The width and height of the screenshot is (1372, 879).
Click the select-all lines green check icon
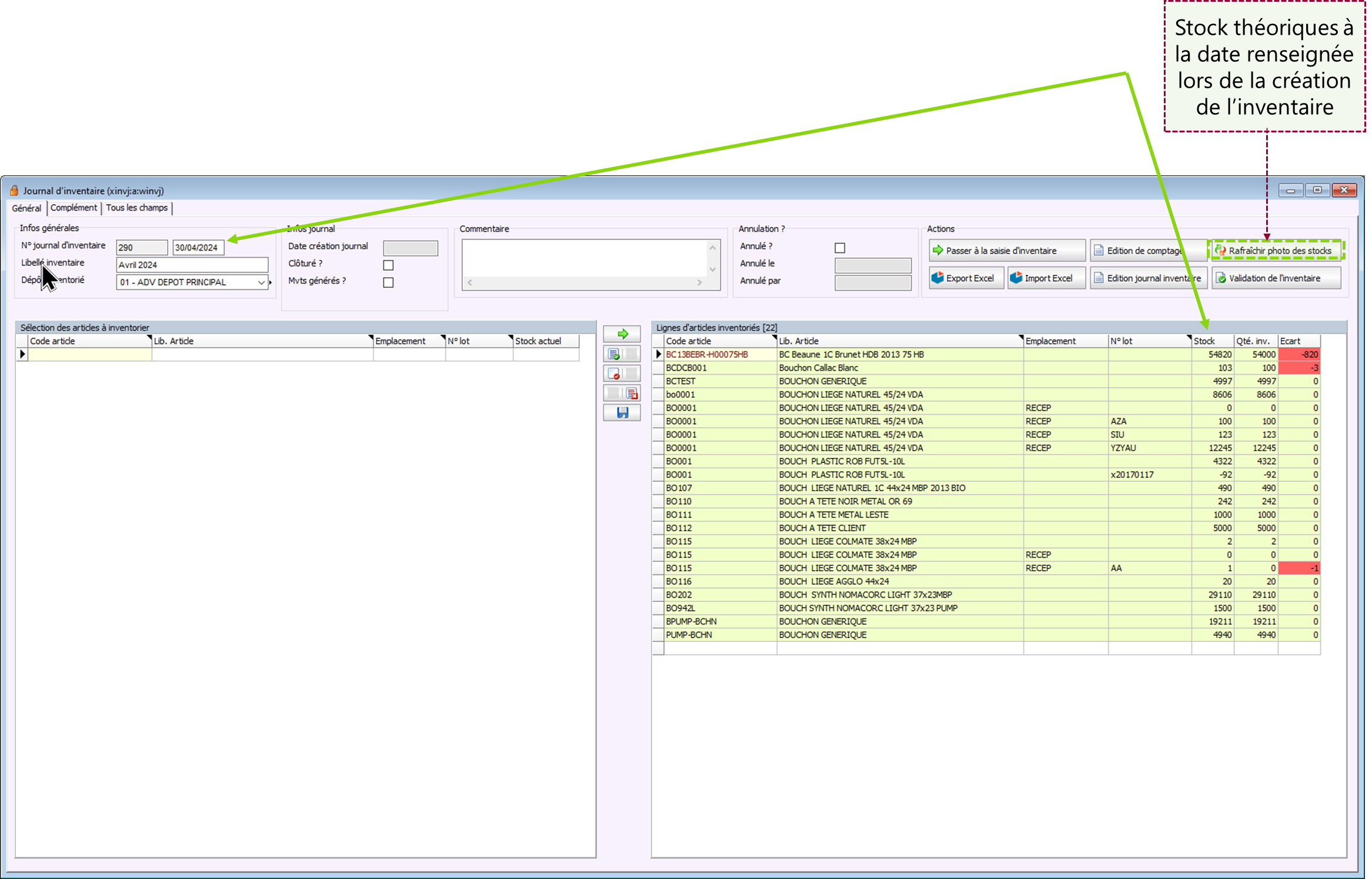pyautogui.click(x=615, y=354)
